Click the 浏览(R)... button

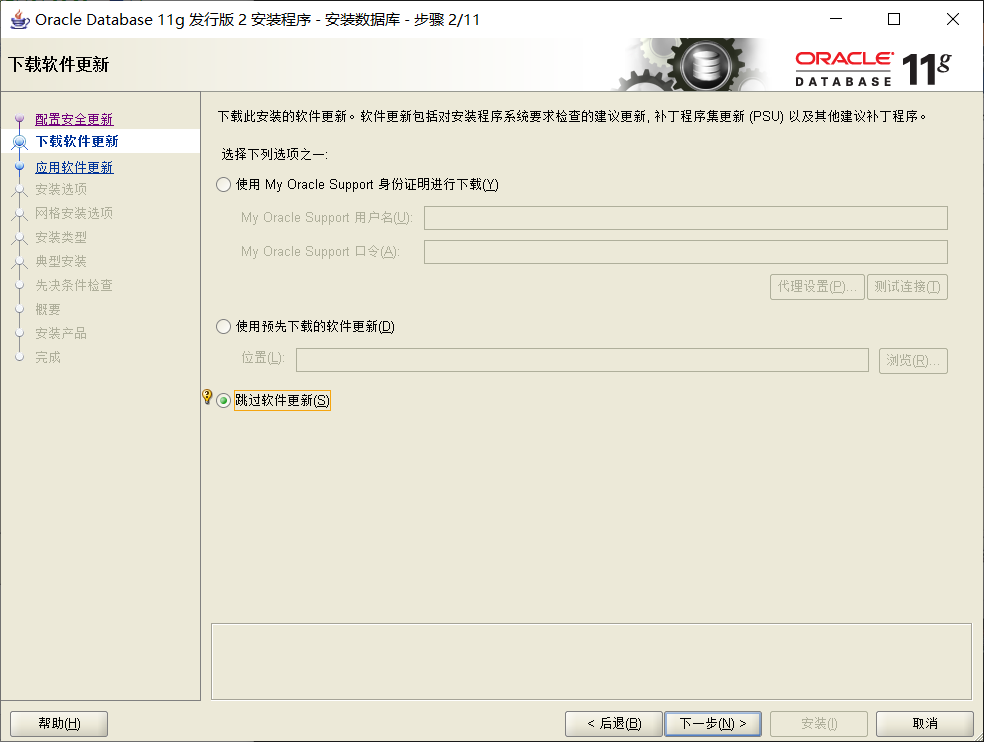point(913,361)
